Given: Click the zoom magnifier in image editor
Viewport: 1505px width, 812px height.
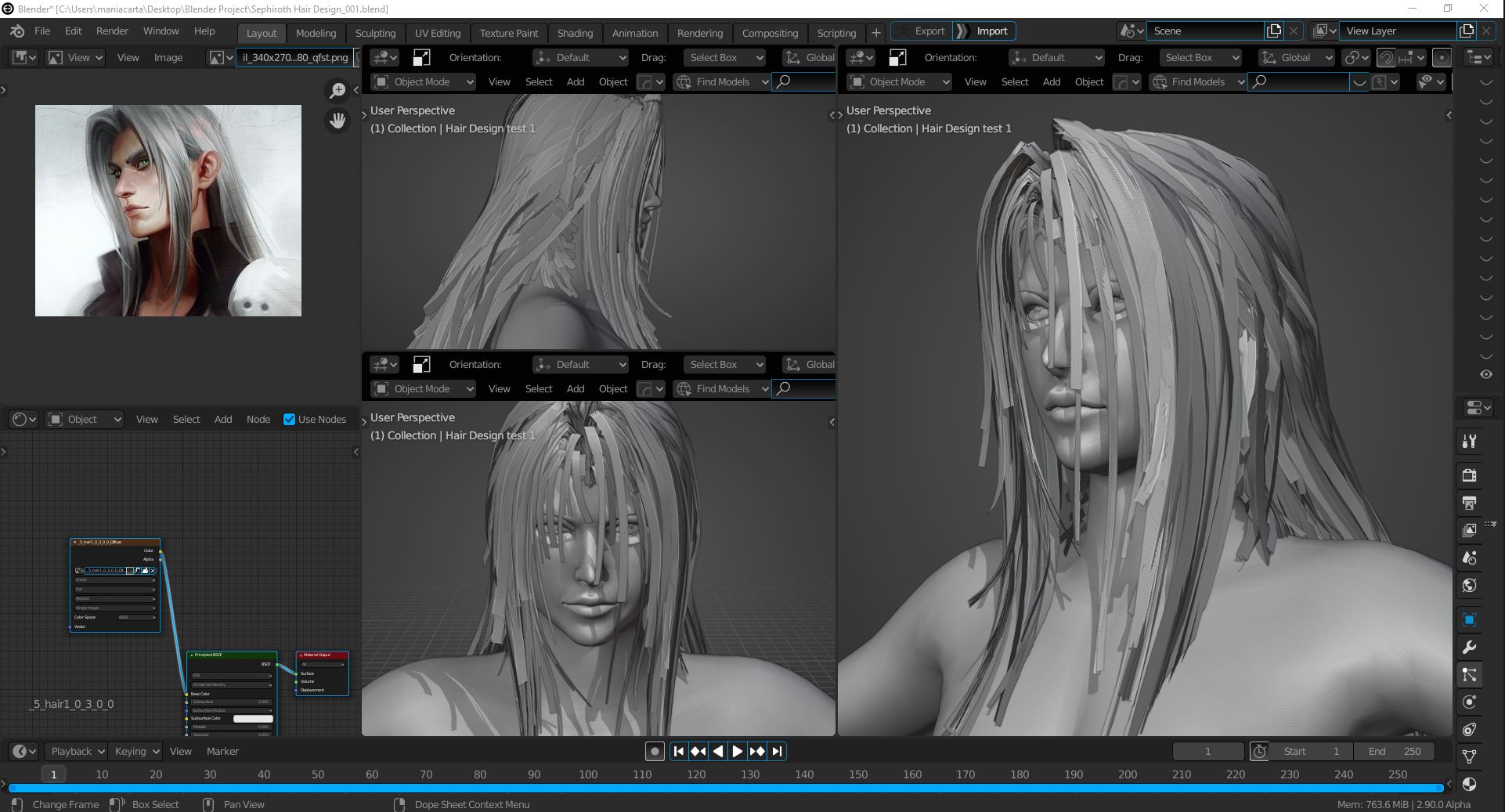Looking at the screenshot, I should [337, 91].
